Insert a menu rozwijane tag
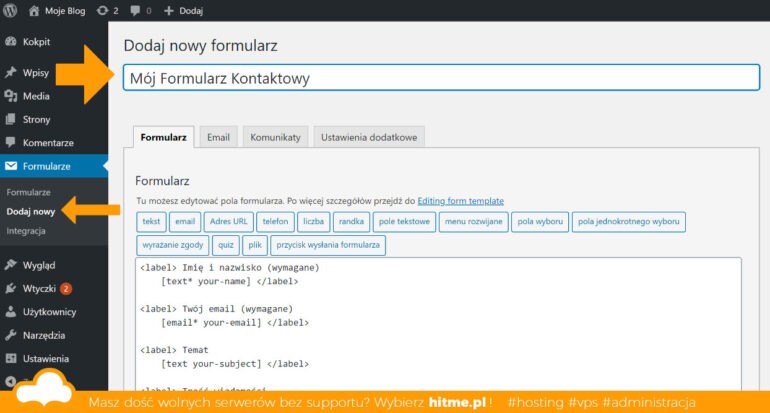The width and height of the screenshot is (770, 413). click(x=474, y=221)
